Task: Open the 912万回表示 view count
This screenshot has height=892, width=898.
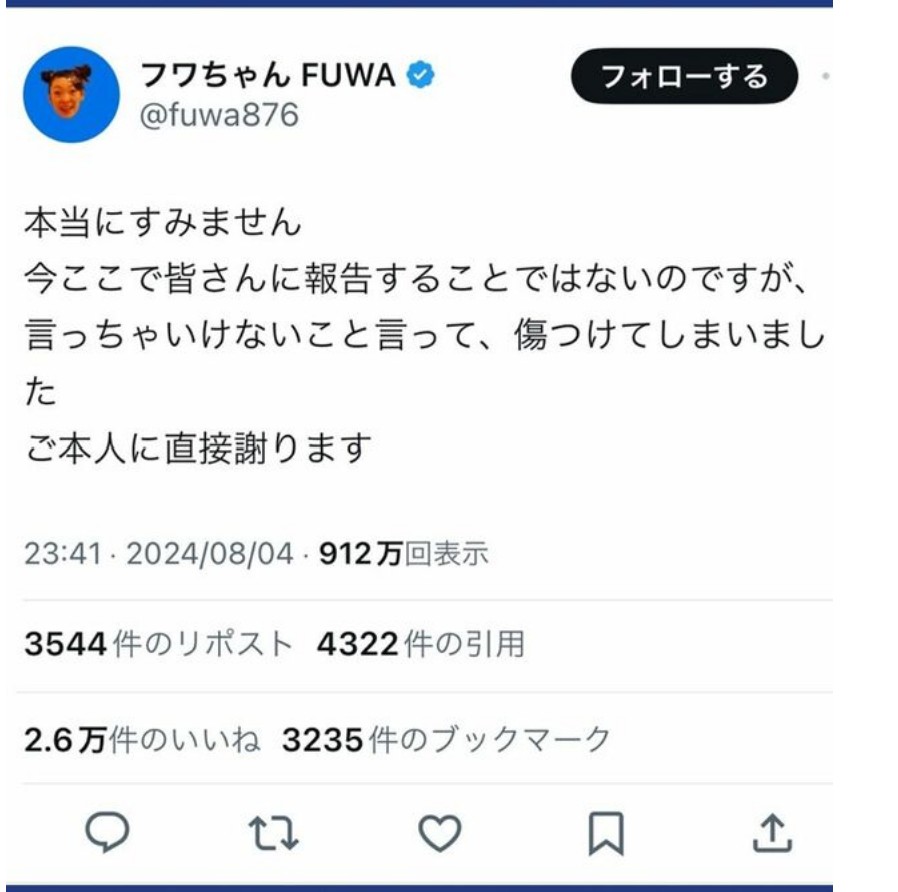Action: coord(404,554)
